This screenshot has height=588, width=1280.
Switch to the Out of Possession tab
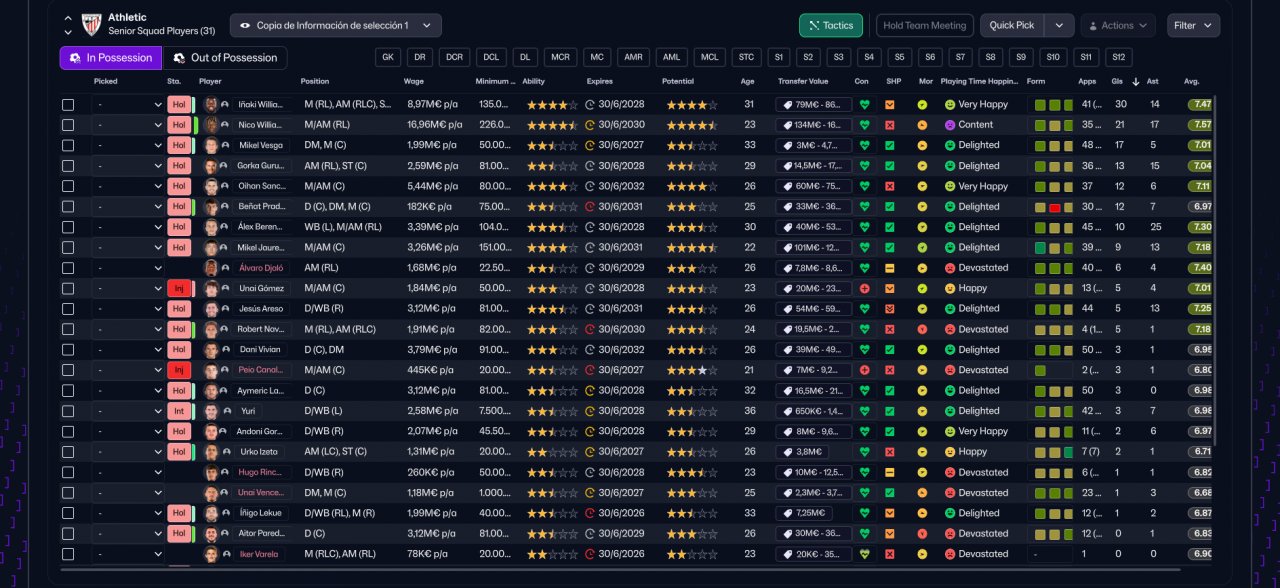click(x=224, y=58)
